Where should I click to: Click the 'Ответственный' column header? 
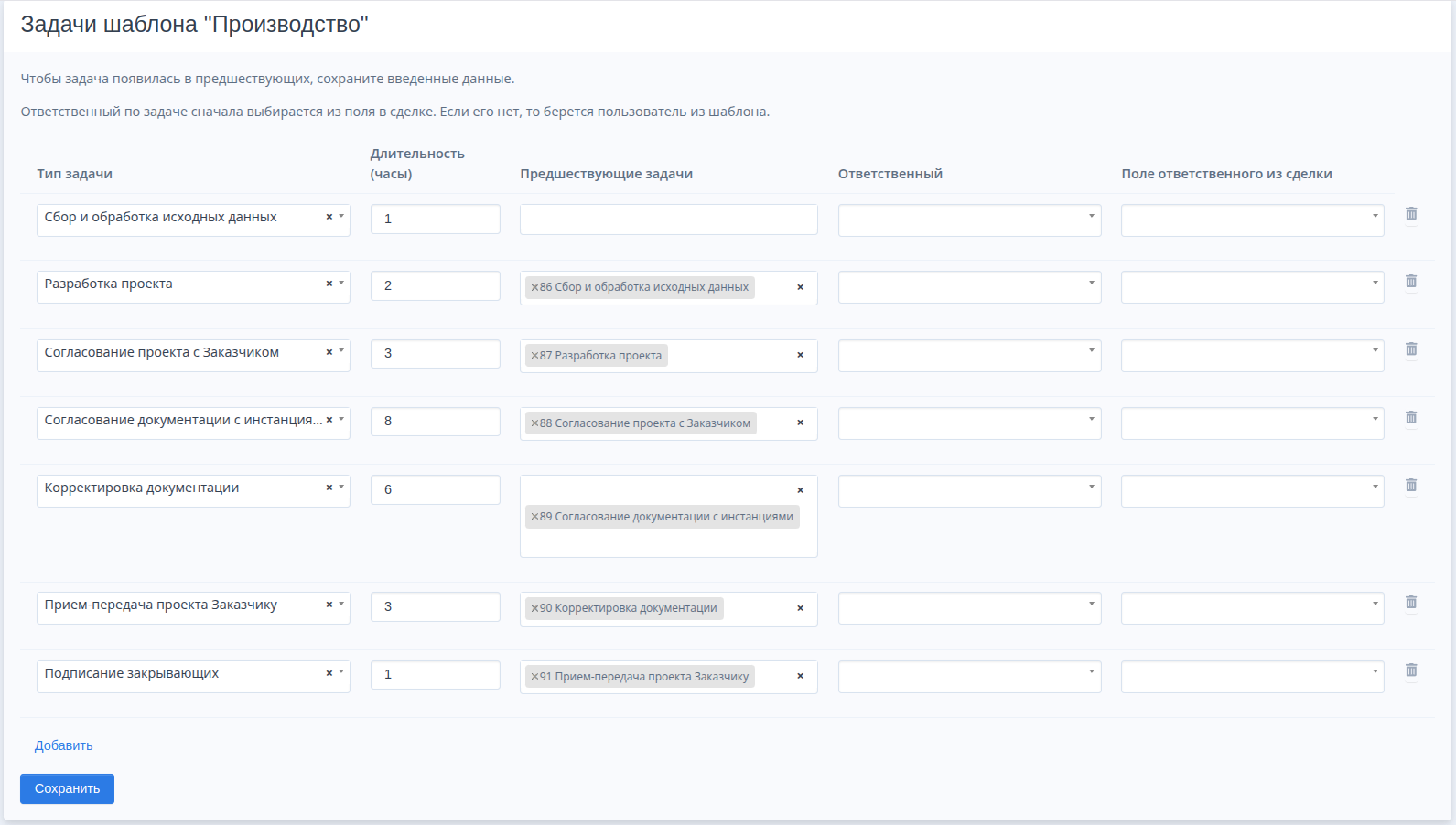coord(890,174)
